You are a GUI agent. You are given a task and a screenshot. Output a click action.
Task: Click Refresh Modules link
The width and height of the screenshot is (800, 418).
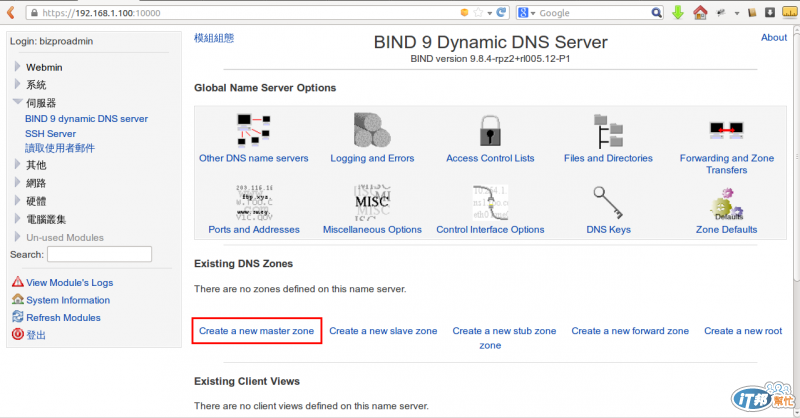tap(63, 317)
